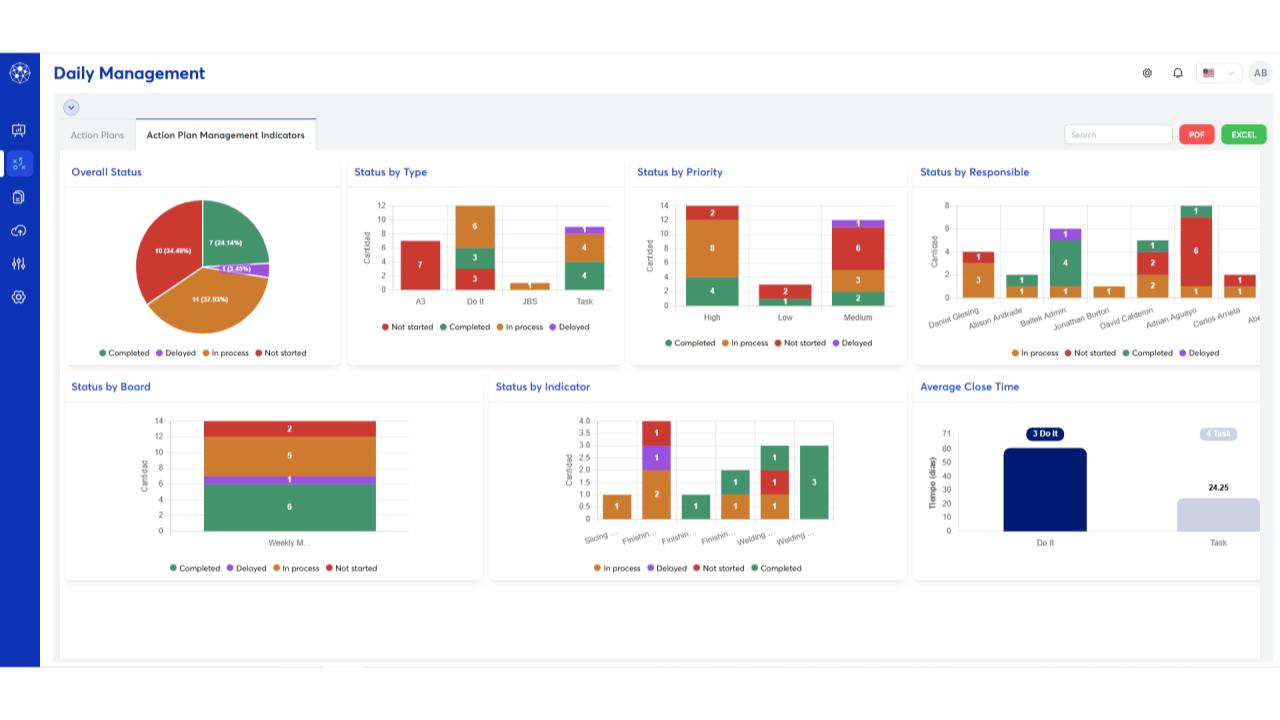Open the presentation board icon in sidebar
The width and height of the screenshot is (1280, 720).
pos(19,130)
